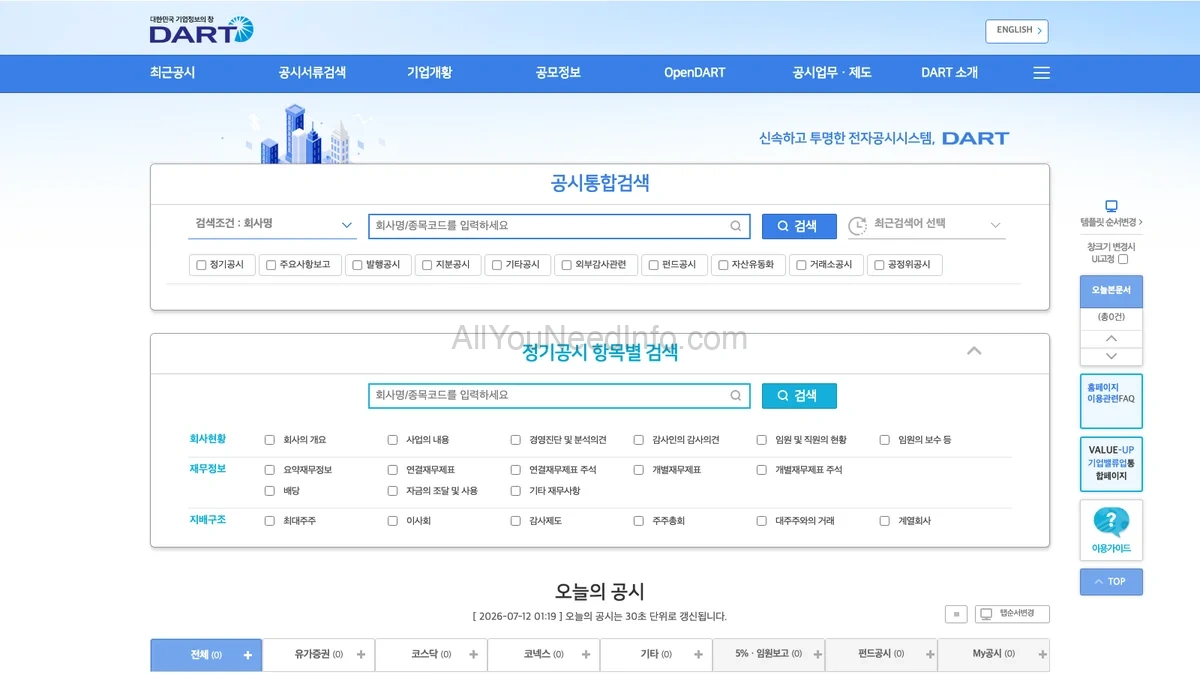This screenshot has height=675, width=1200.
Task: Collapse the 정기공시 항목별 검색 panel
Action: [x=974, y=351]
